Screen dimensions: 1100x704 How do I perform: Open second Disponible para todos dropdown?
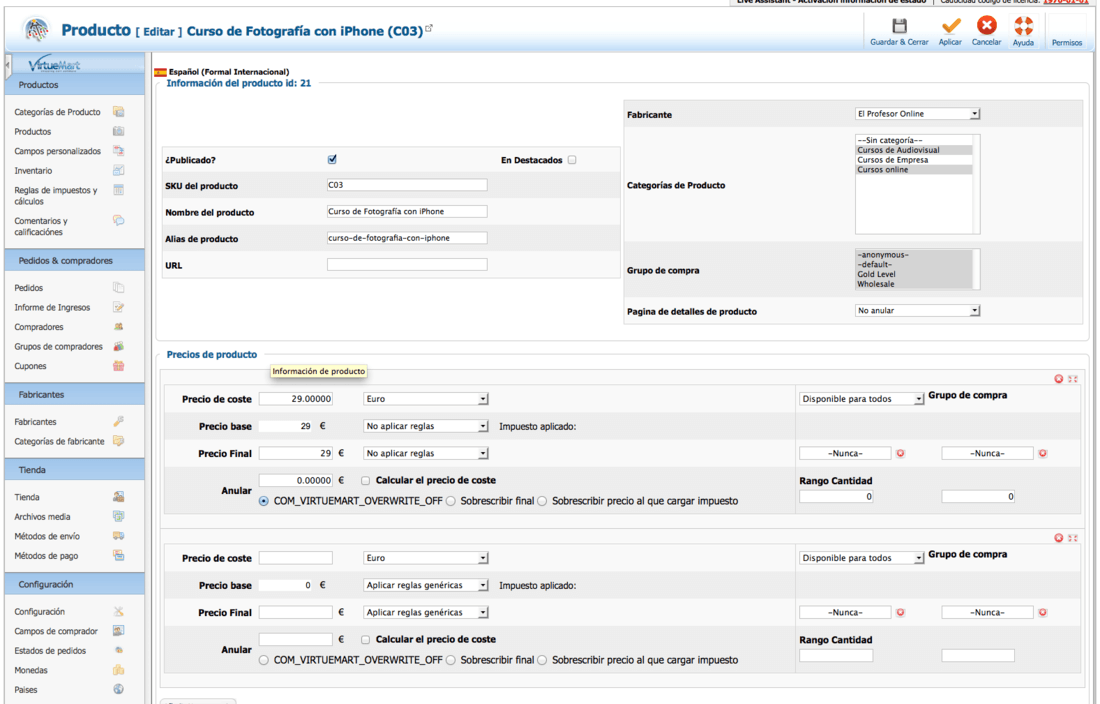pos(861,558)
